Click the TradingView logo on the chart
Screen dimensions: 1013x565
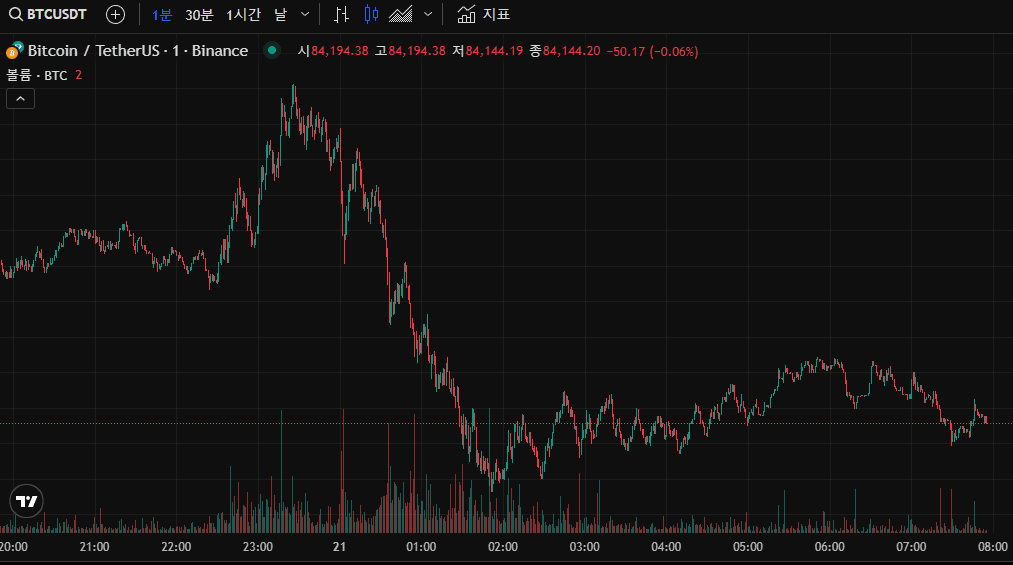(x=27, y=501)
